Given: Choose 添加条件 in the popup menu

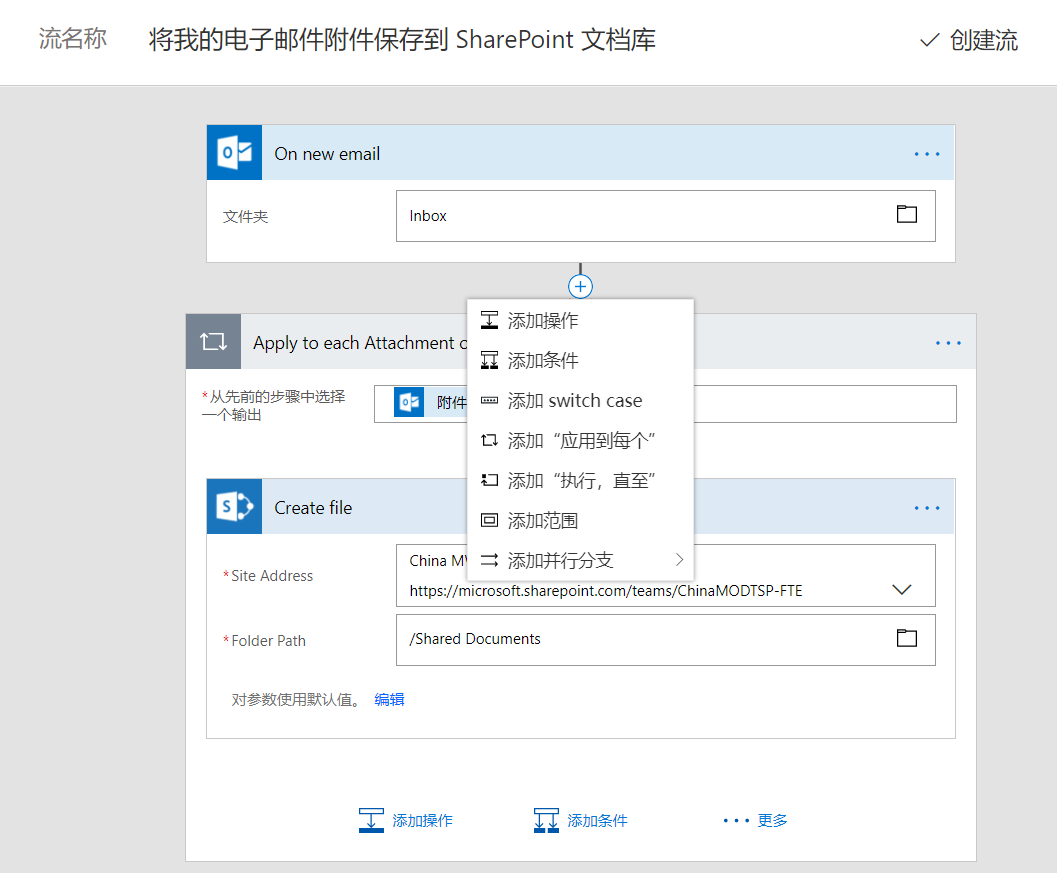Looking at the screenshot, I should pyautogui.click(x=542, y=361).
